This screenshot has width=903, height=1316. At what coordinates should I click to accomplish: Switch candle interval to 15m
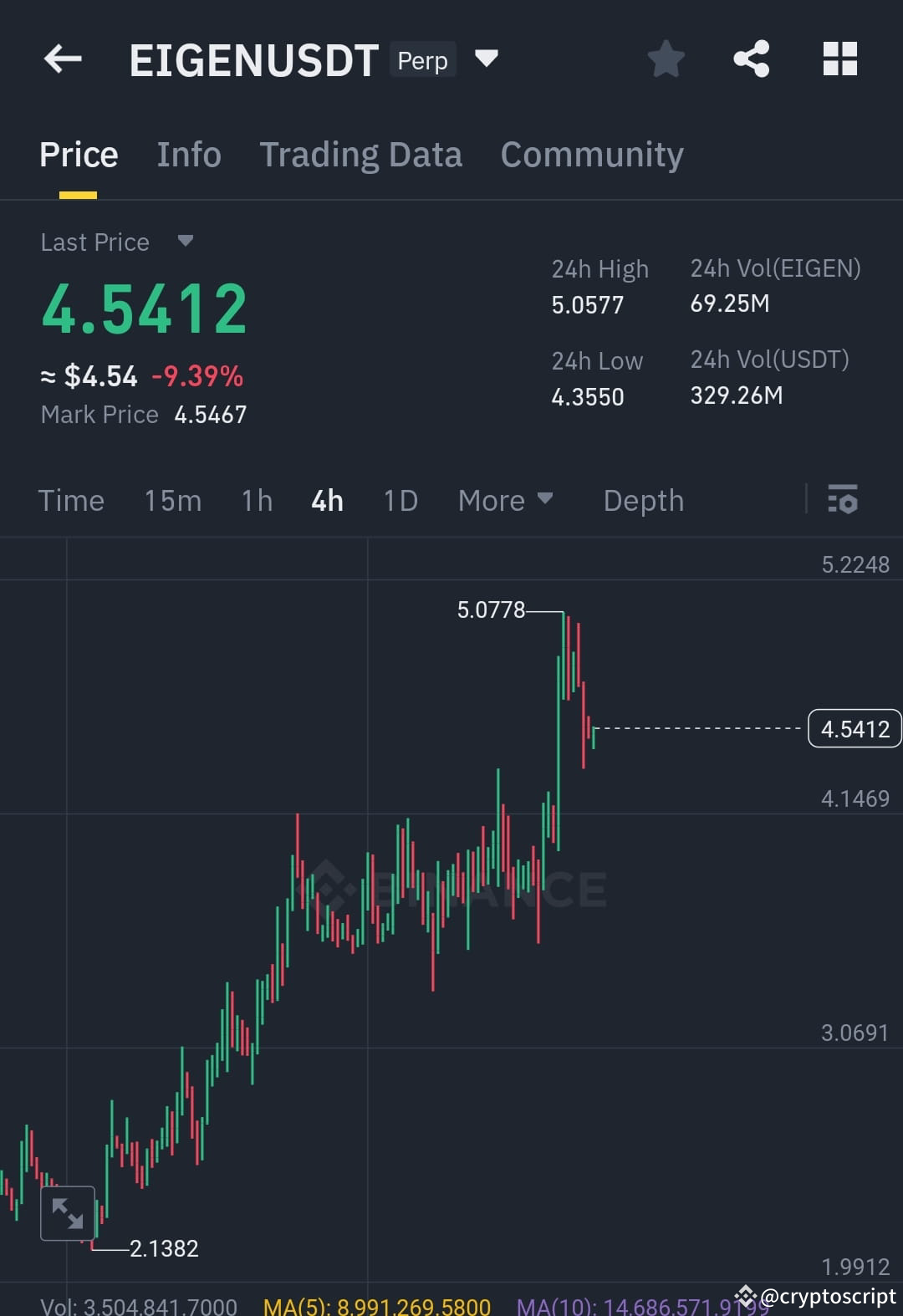pos(171,500)
